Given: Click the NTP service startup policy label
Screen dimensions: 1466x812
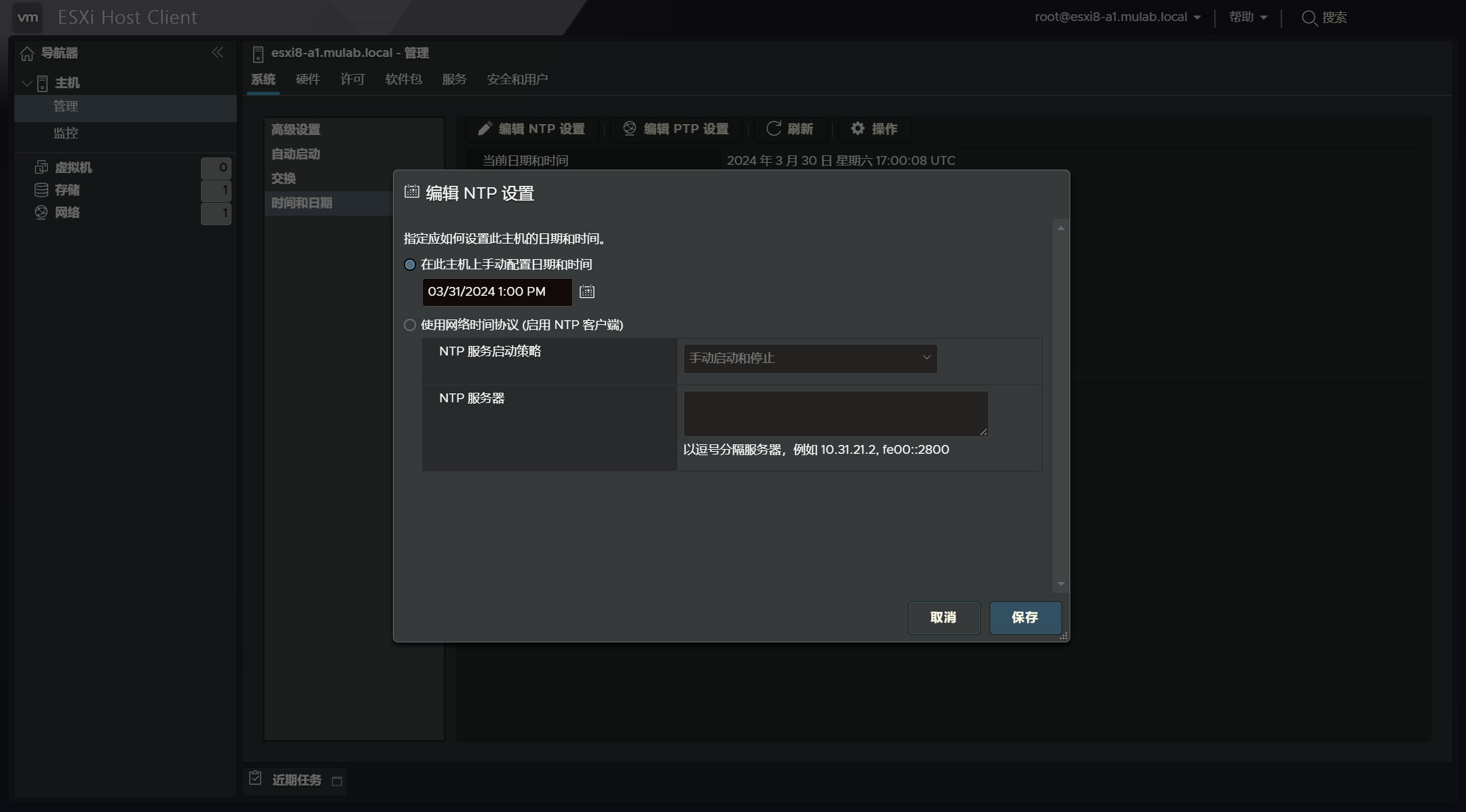Looking at the screenshot, I should click(x=490, y=351).
